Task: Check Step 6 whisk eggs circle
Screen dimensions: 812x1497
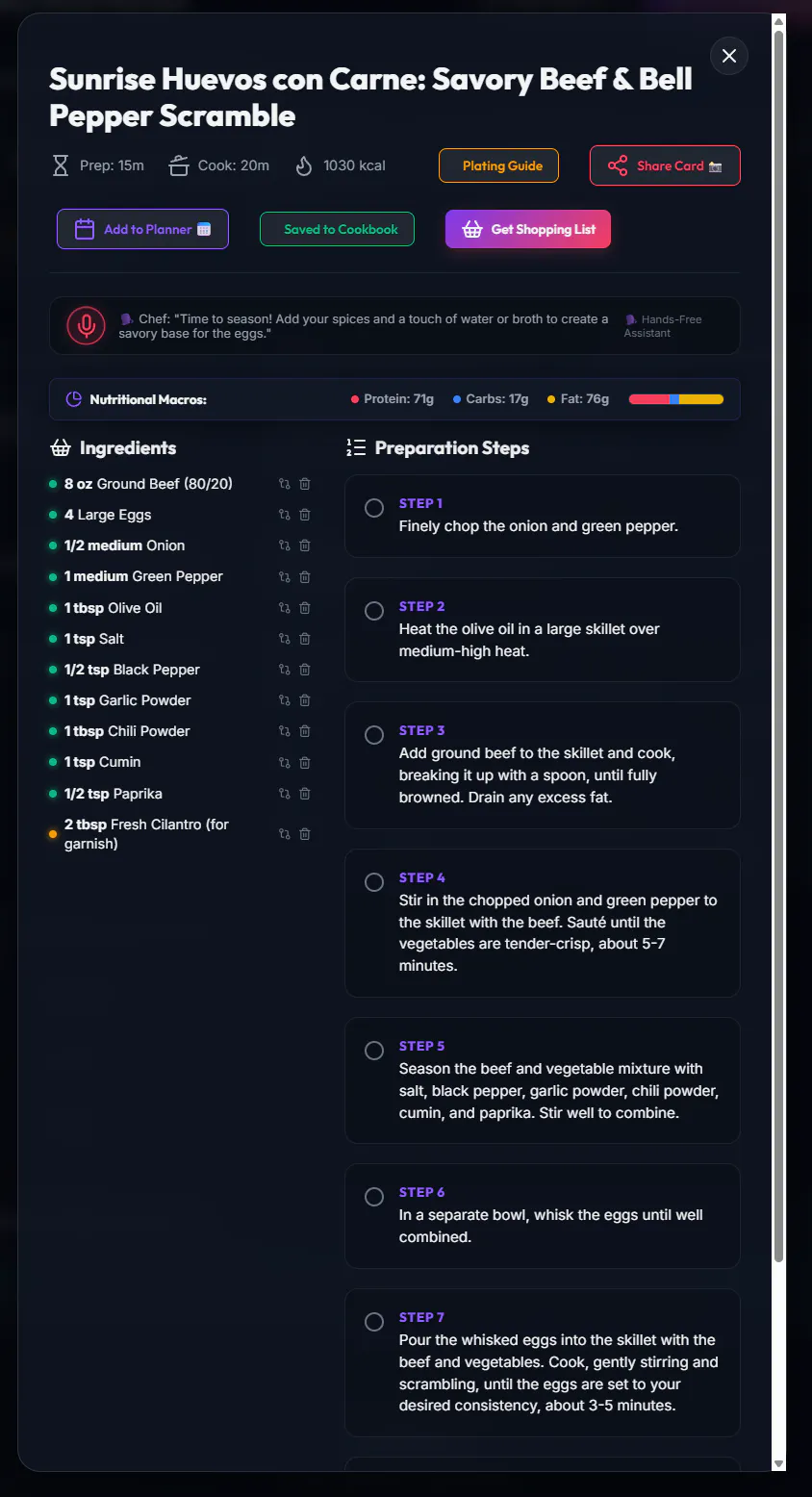Action: [x=374, y=1197]
